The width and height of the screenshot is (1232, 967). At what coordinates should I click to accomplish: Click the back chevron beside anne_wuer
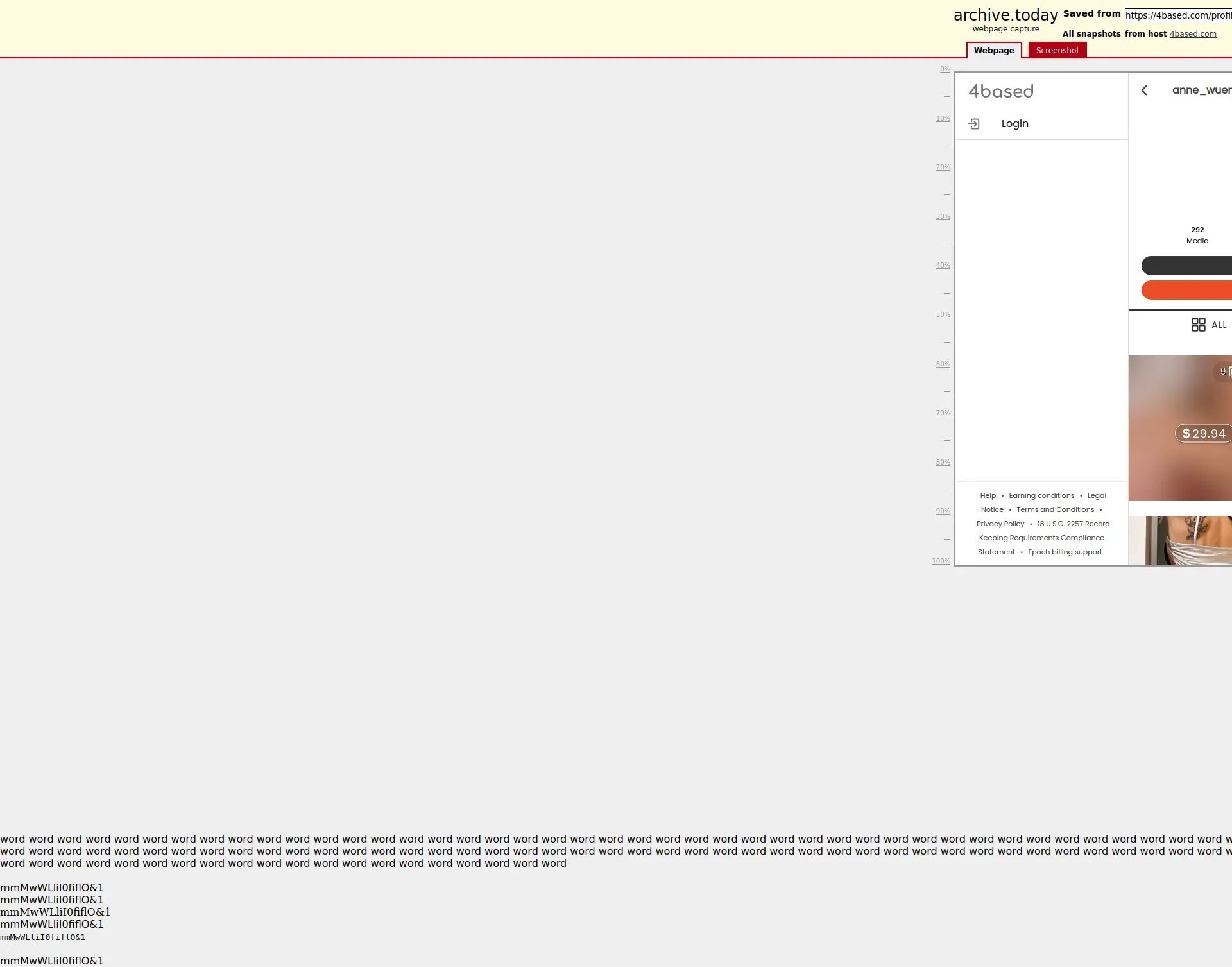(1144, 90)
